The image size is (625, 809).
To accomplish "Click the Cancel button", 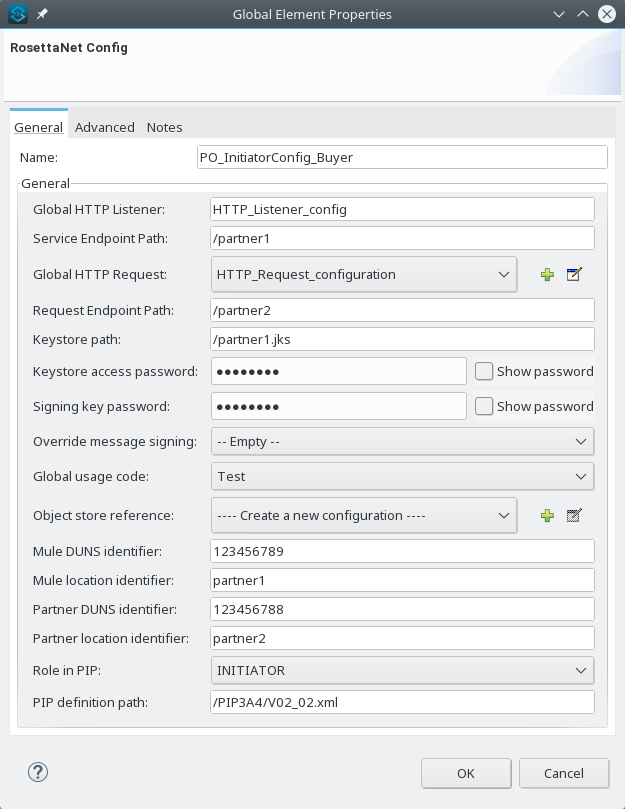I will (564, 773).
